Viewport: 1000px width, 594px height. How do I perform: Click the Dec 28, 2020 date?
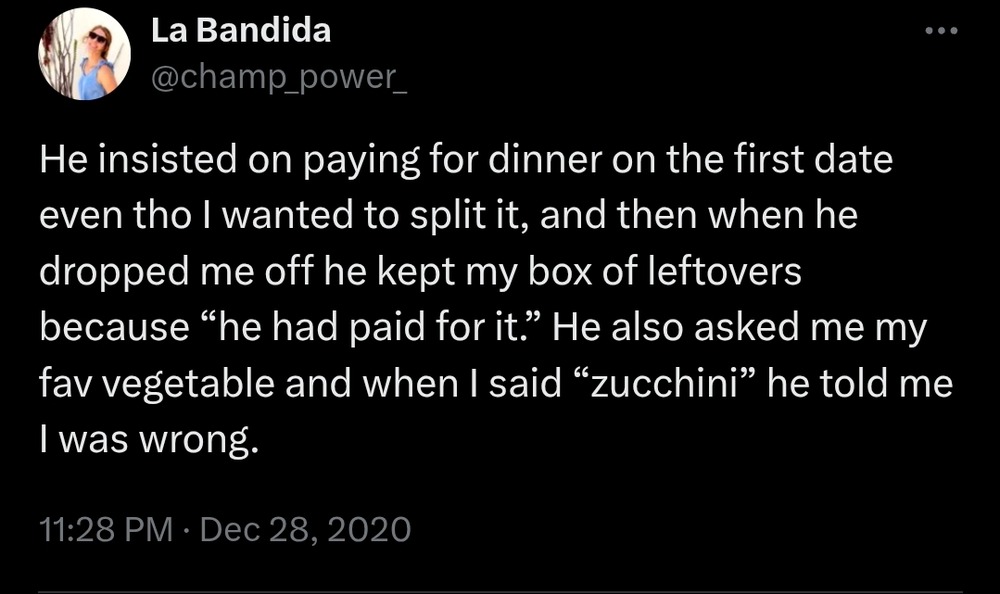click(305, 529)
